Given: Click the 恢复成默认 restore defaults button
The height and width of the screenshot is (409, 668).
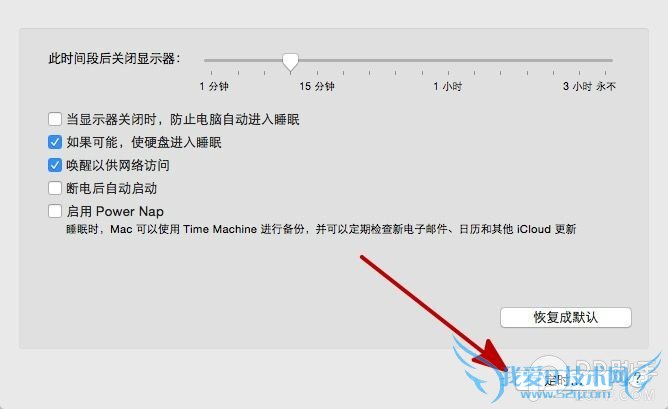Looking at the screenshot, I should click(566, 317).
